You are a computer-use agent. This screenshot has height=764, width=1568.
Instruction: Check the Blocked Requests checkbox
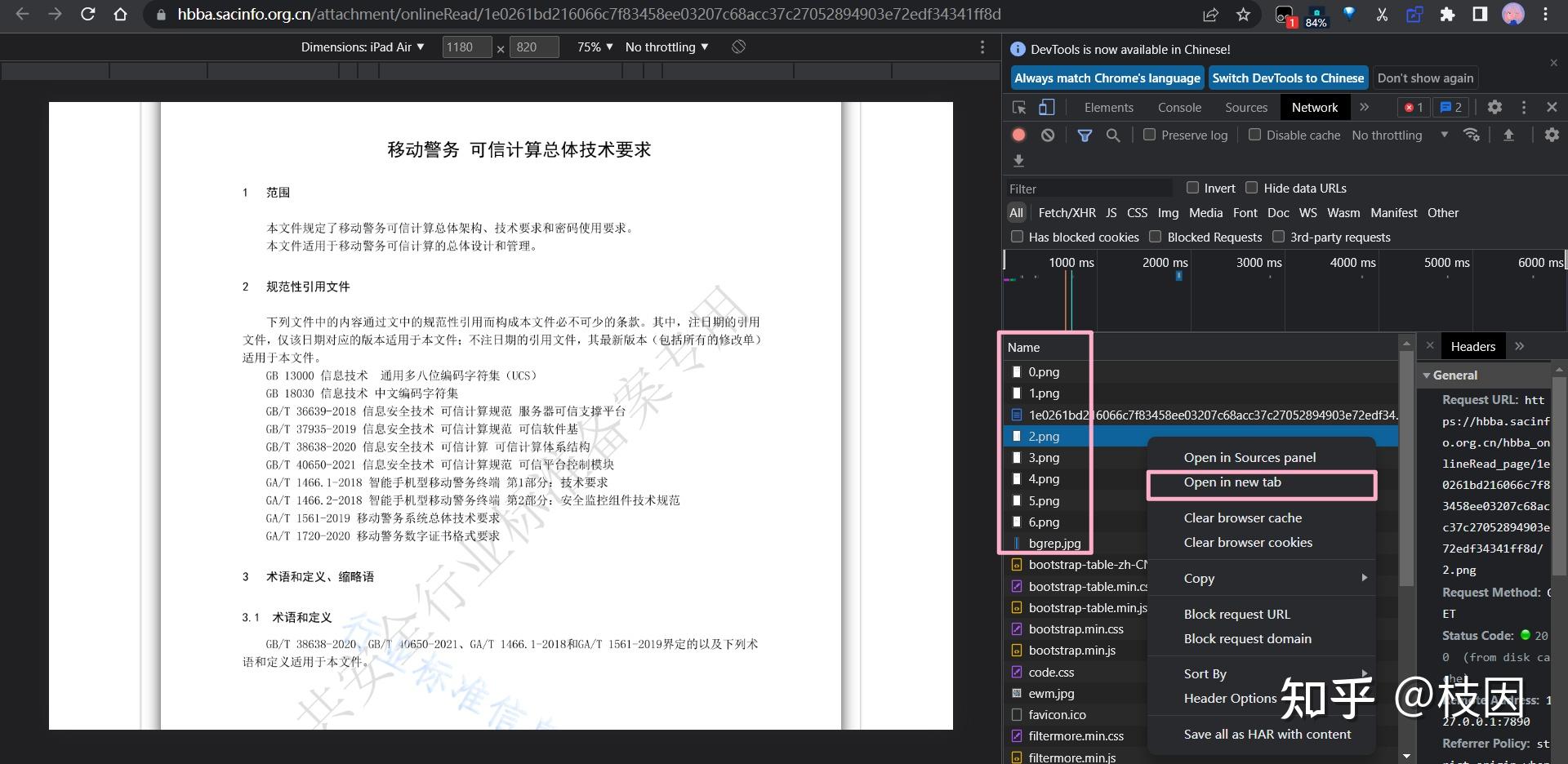1155,237
